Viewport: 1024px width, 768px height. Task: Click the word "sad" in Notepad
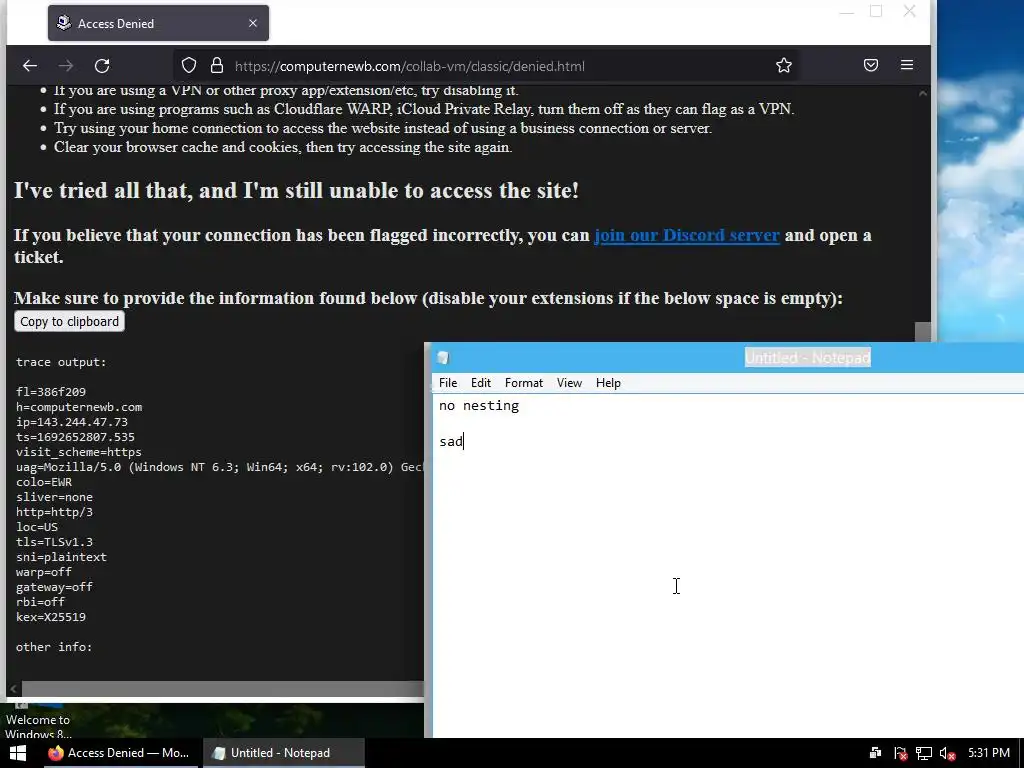(451, 441)
